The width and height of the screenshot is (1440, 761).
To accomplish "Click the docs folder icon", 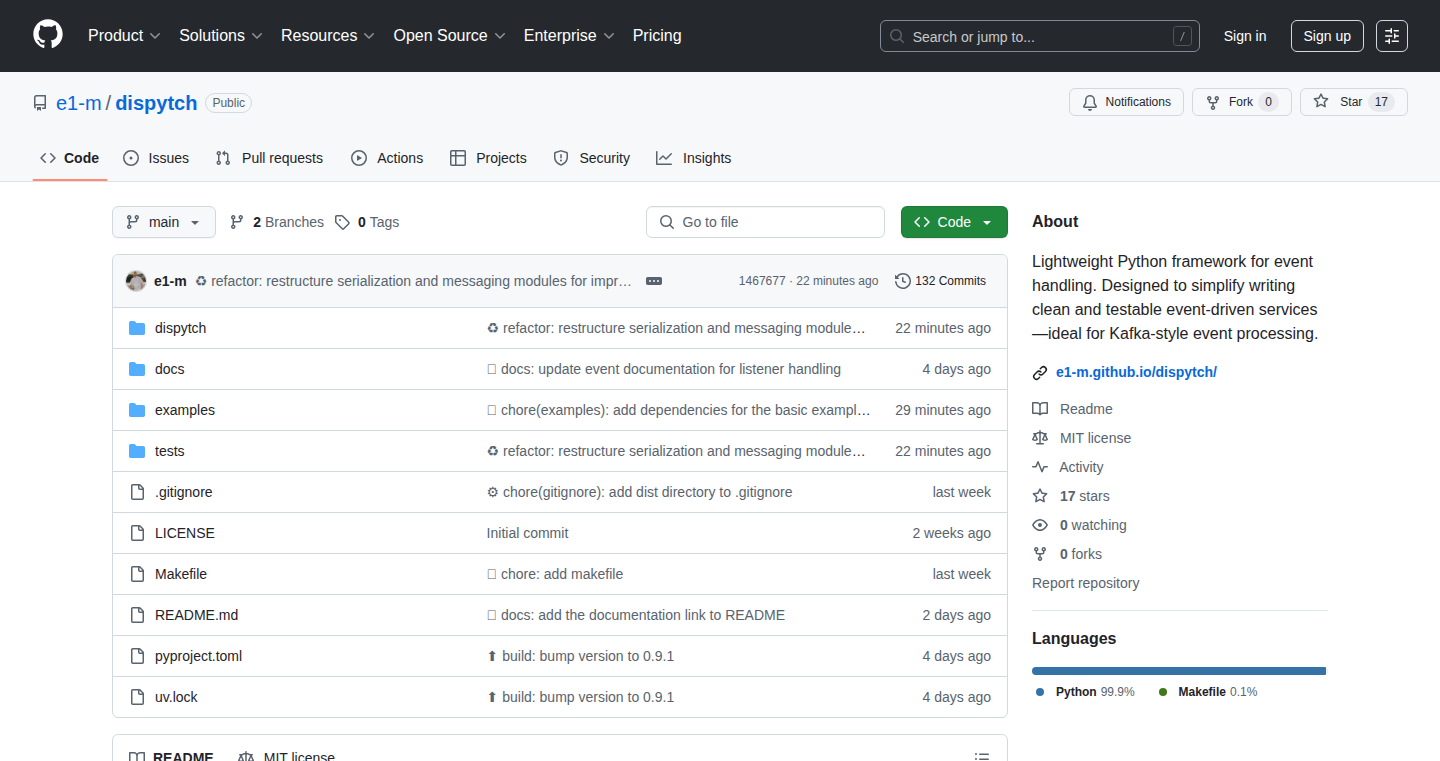I will (x=137, y=369).
